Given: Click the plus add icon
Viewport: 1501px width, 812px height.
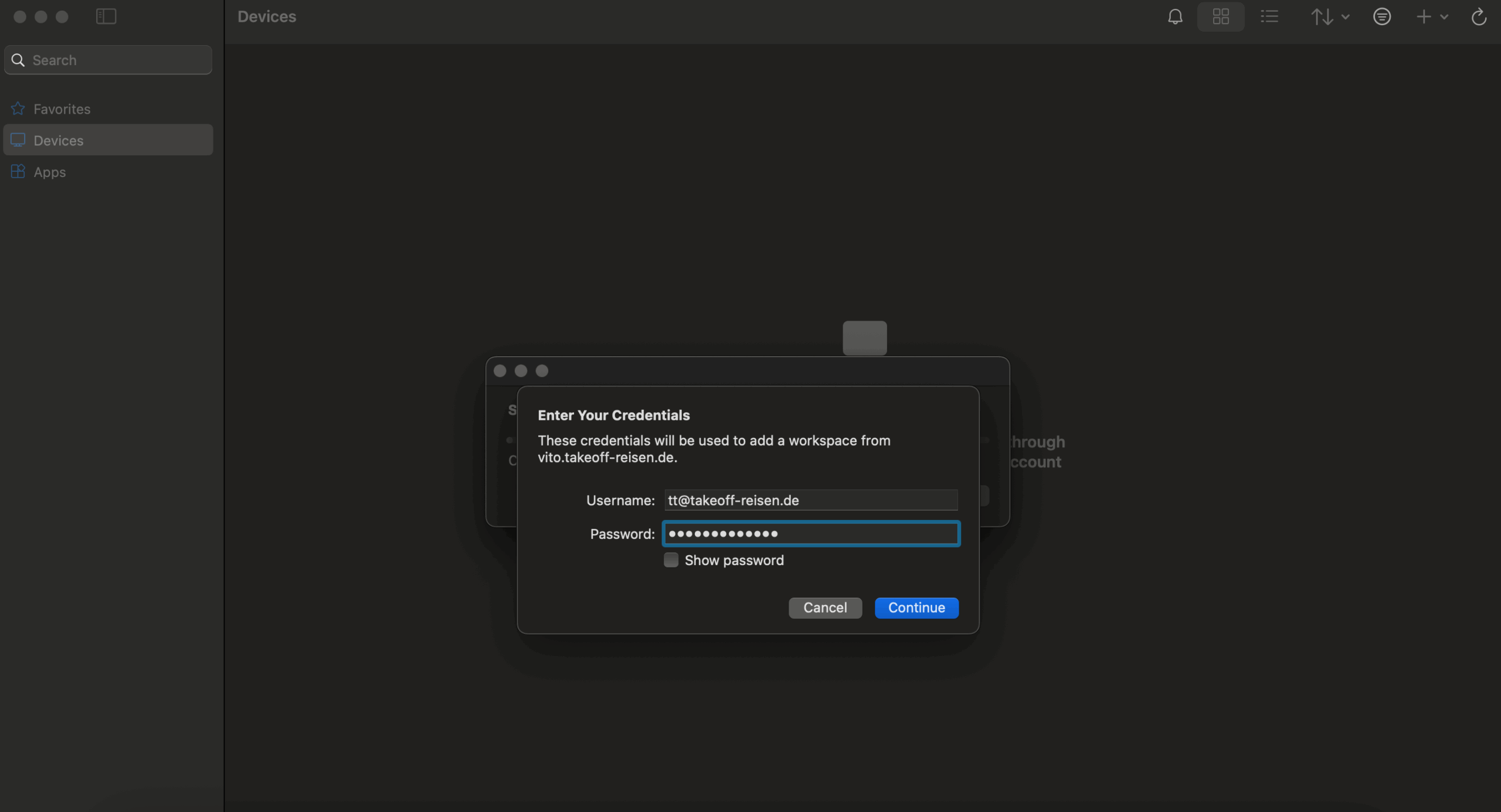Looking at the screenshot, I should [x=1424, y=16].
